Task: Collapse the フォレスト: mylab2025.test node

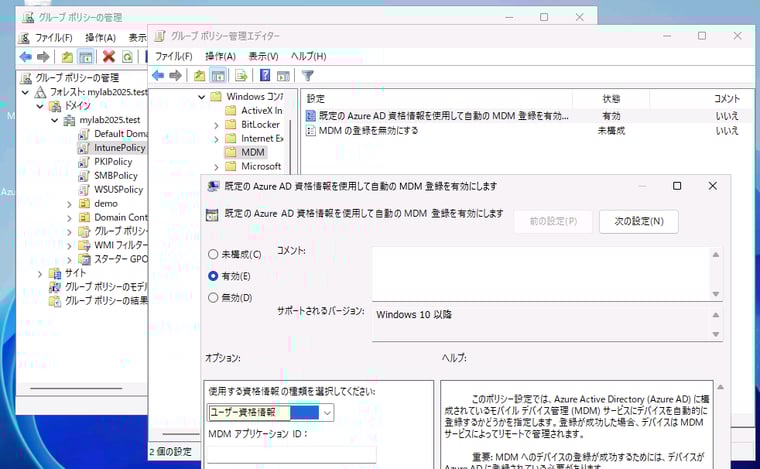Action: coord(25,92)
